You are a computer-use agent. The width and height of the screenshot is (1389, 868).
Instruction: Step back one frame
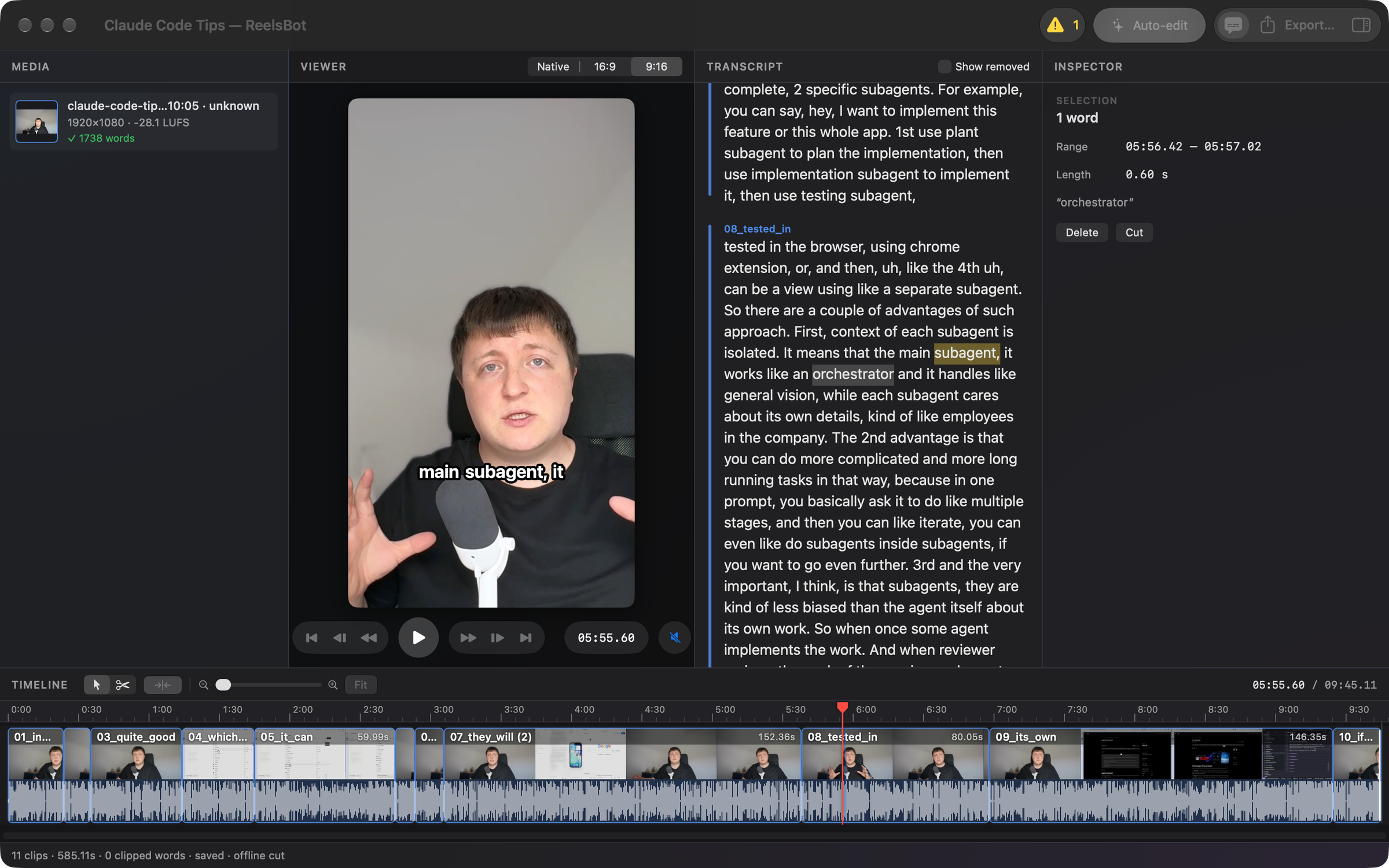pyautogui.click(x=340, y=638)
